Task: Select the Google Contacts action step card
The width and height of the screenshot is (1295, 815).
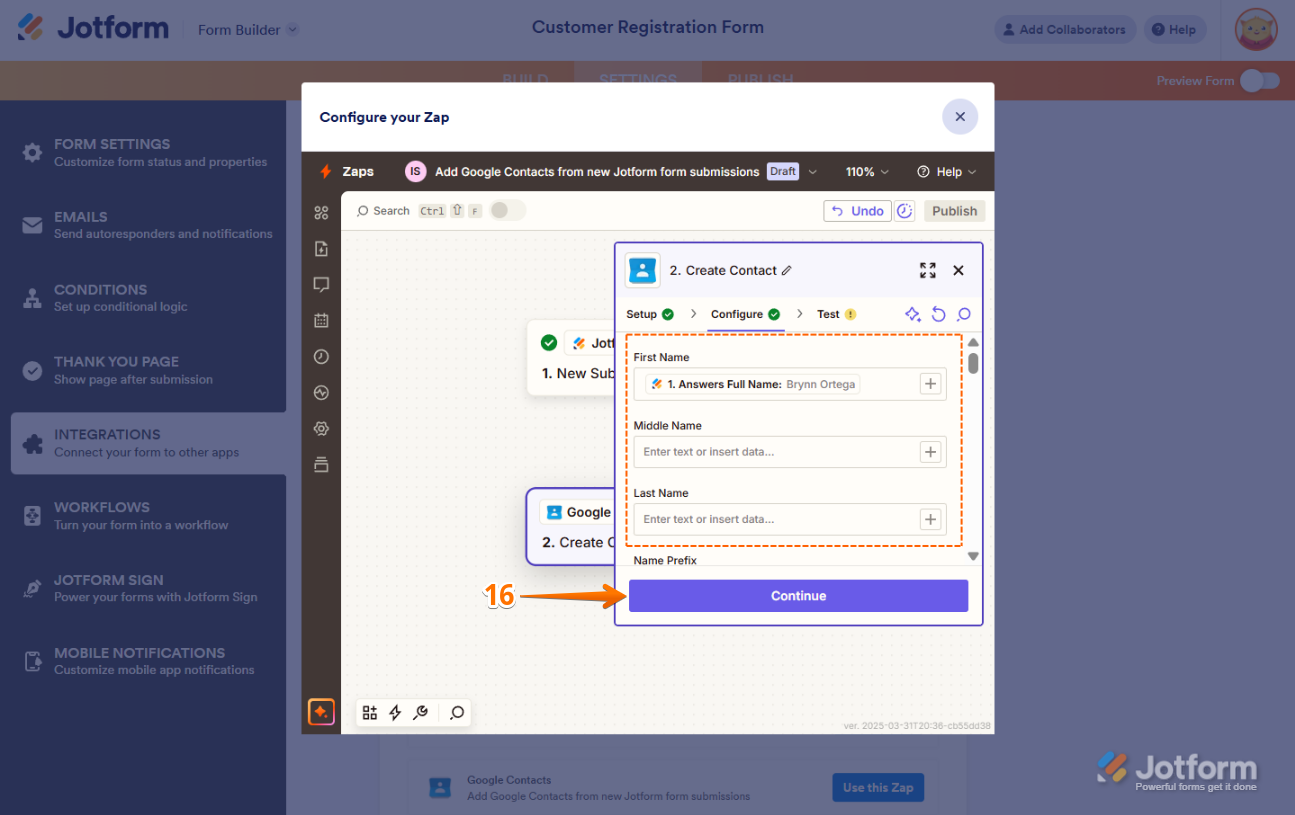Action: [571, 527]
